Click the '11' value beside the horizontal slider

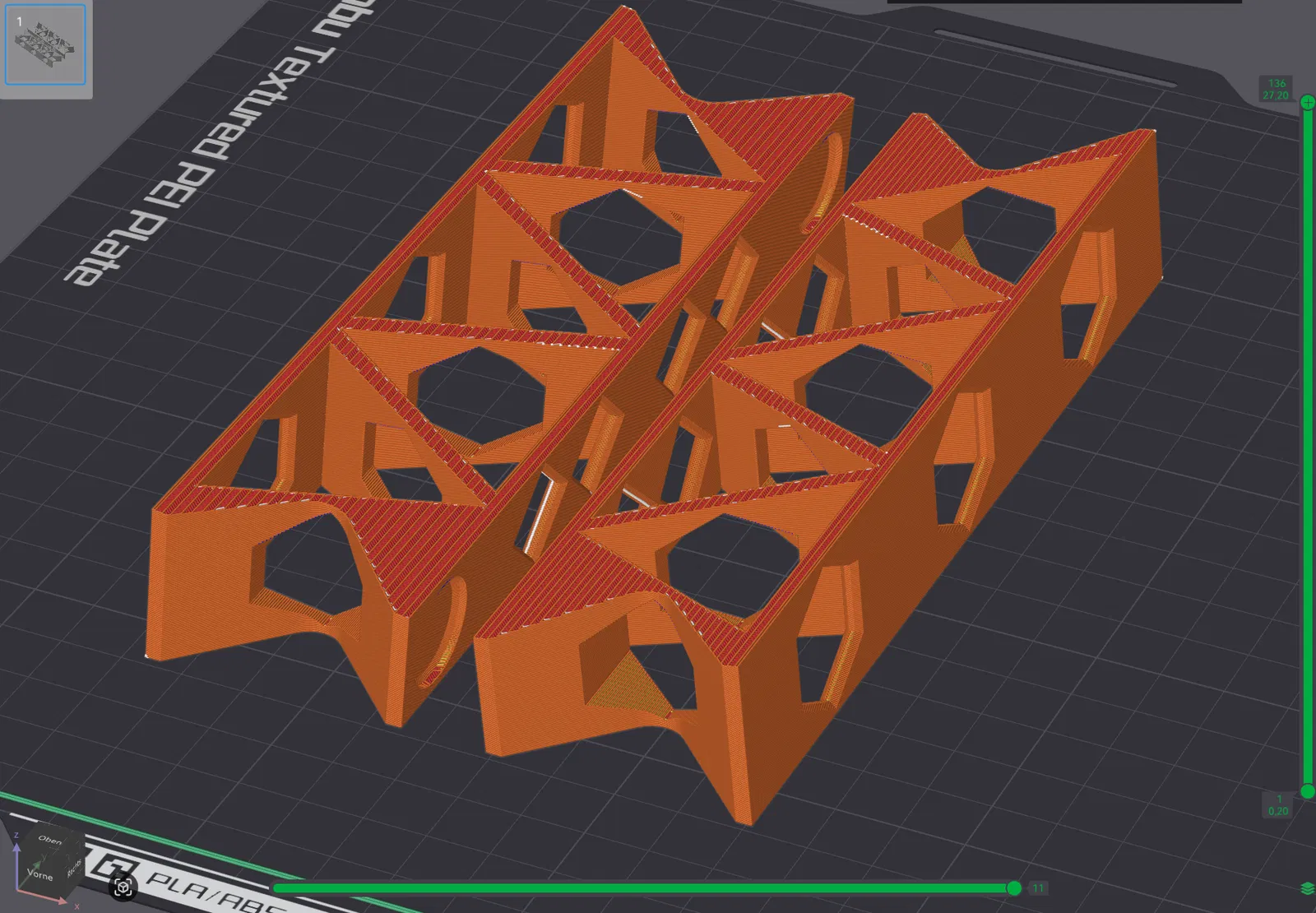tap(1038, 888)
